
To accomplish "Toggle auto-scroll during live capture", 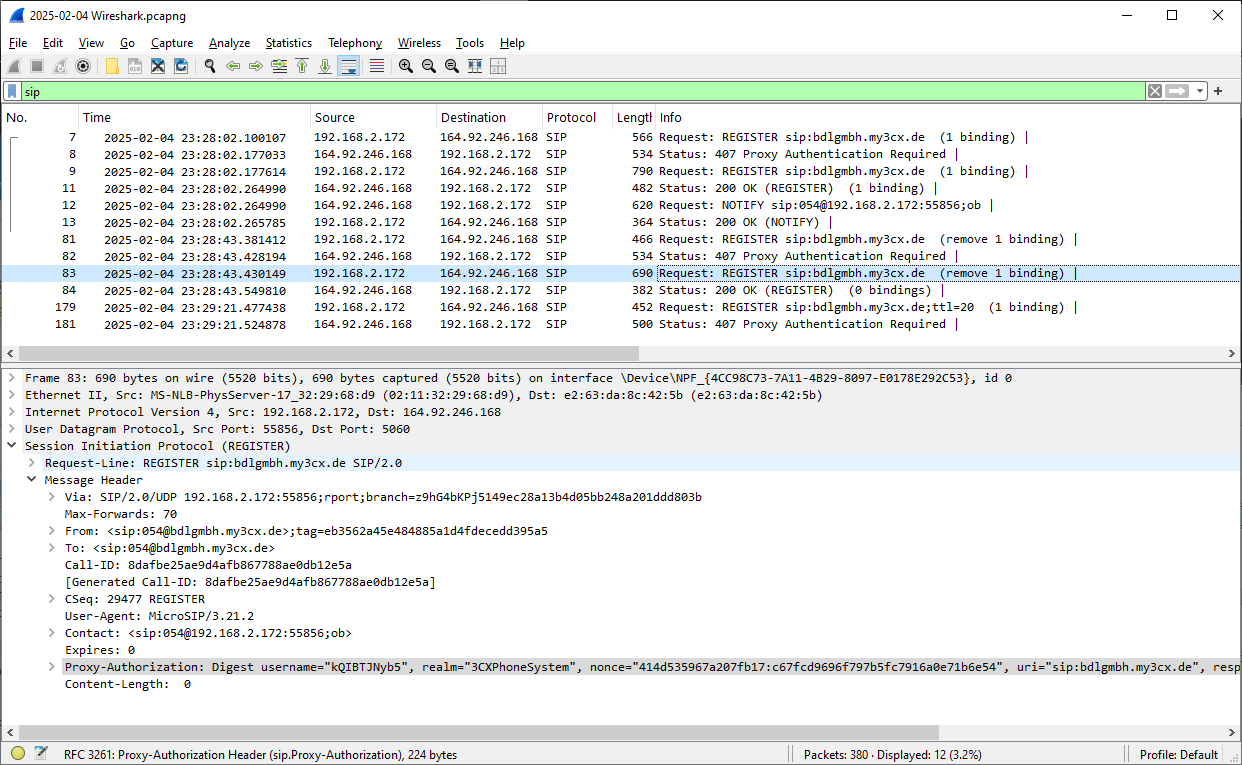I will click(x=349, y=66).
